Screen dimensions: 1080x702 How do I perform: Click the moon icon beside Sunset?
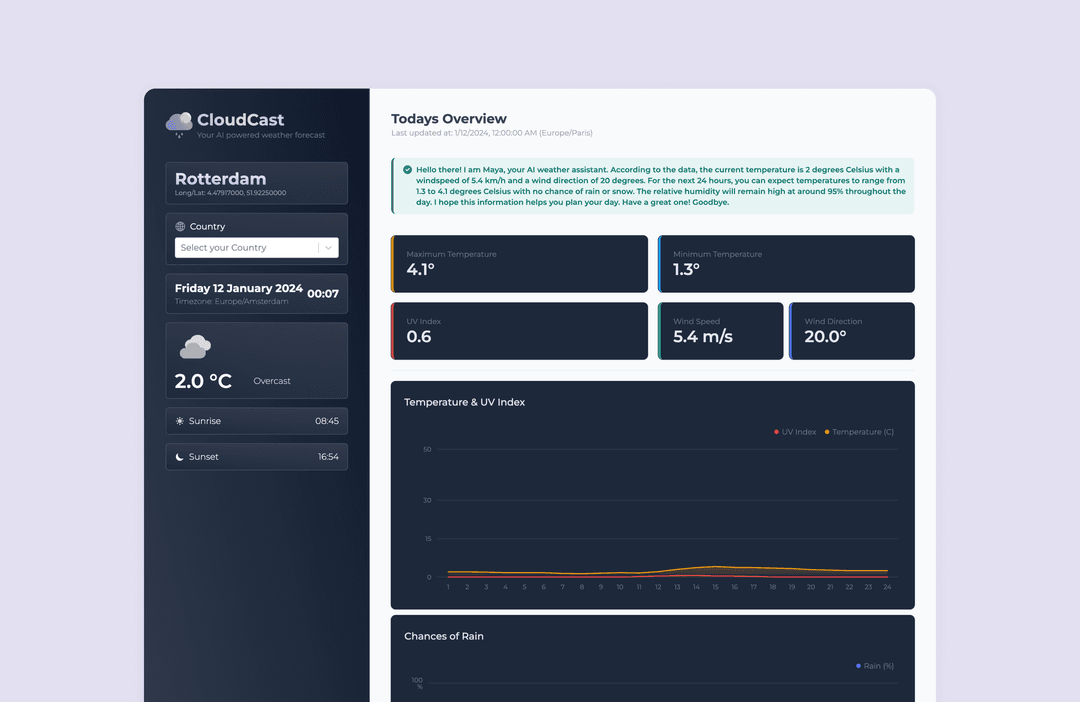coord(178,456)
